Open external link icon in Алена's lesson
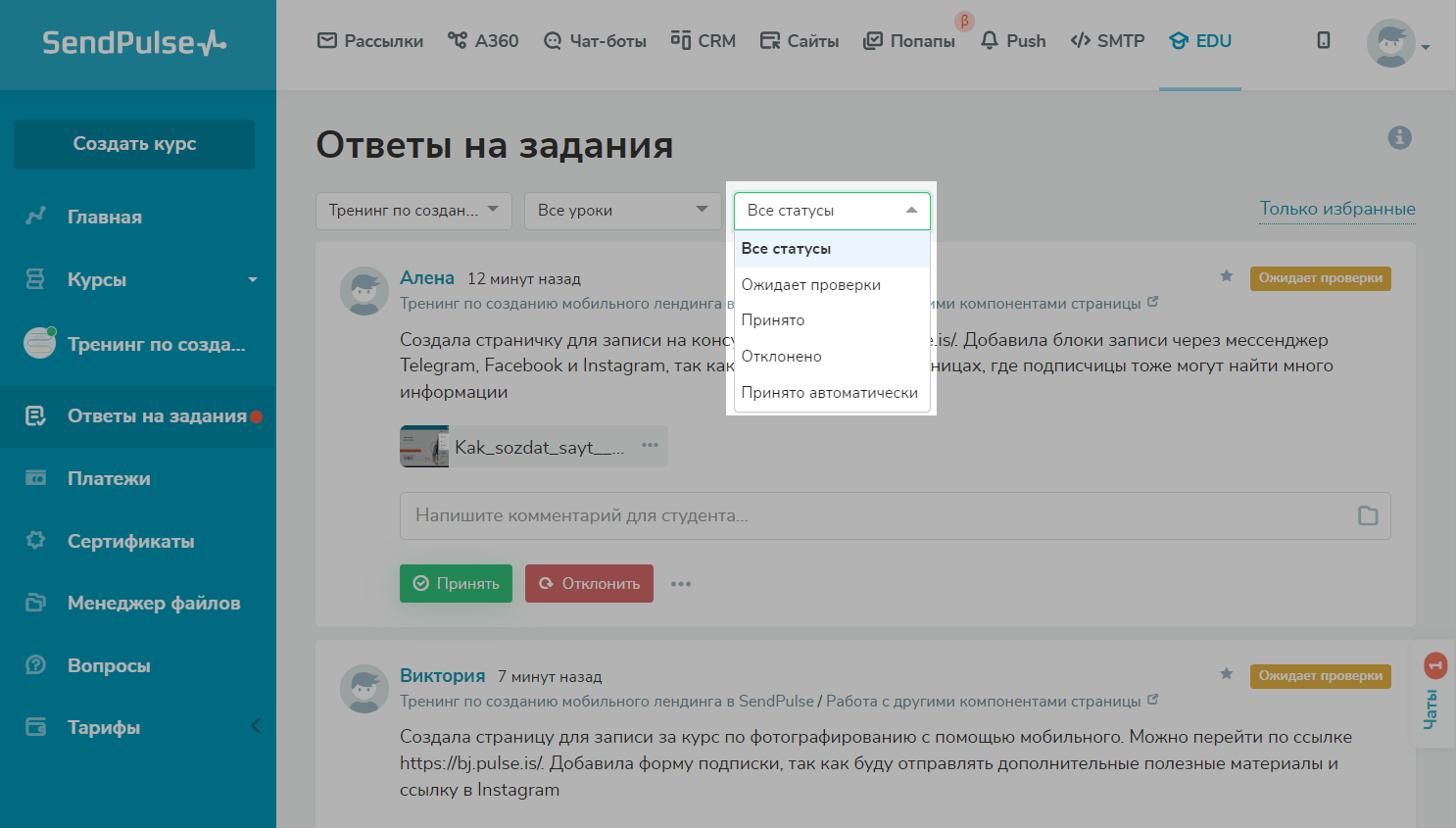Image resolution: width=1456 pixels, height=828 pixels. click(1153, 302)
